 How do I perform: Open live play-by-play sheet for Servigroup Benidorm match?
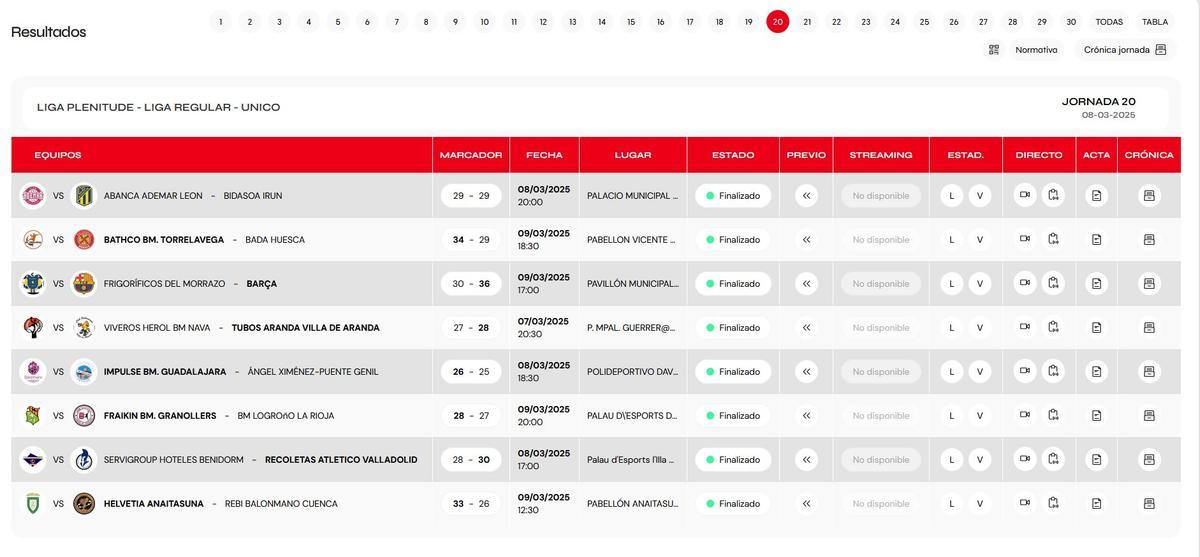[1053, 460]
